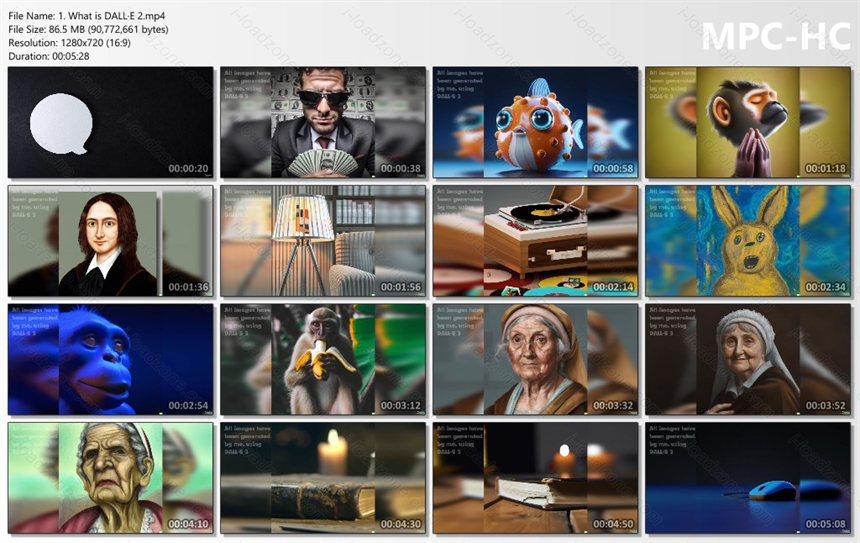Select the 00:01:18 praying monkey thumbnail
The image size is (860, 543).
click(748, 122)
